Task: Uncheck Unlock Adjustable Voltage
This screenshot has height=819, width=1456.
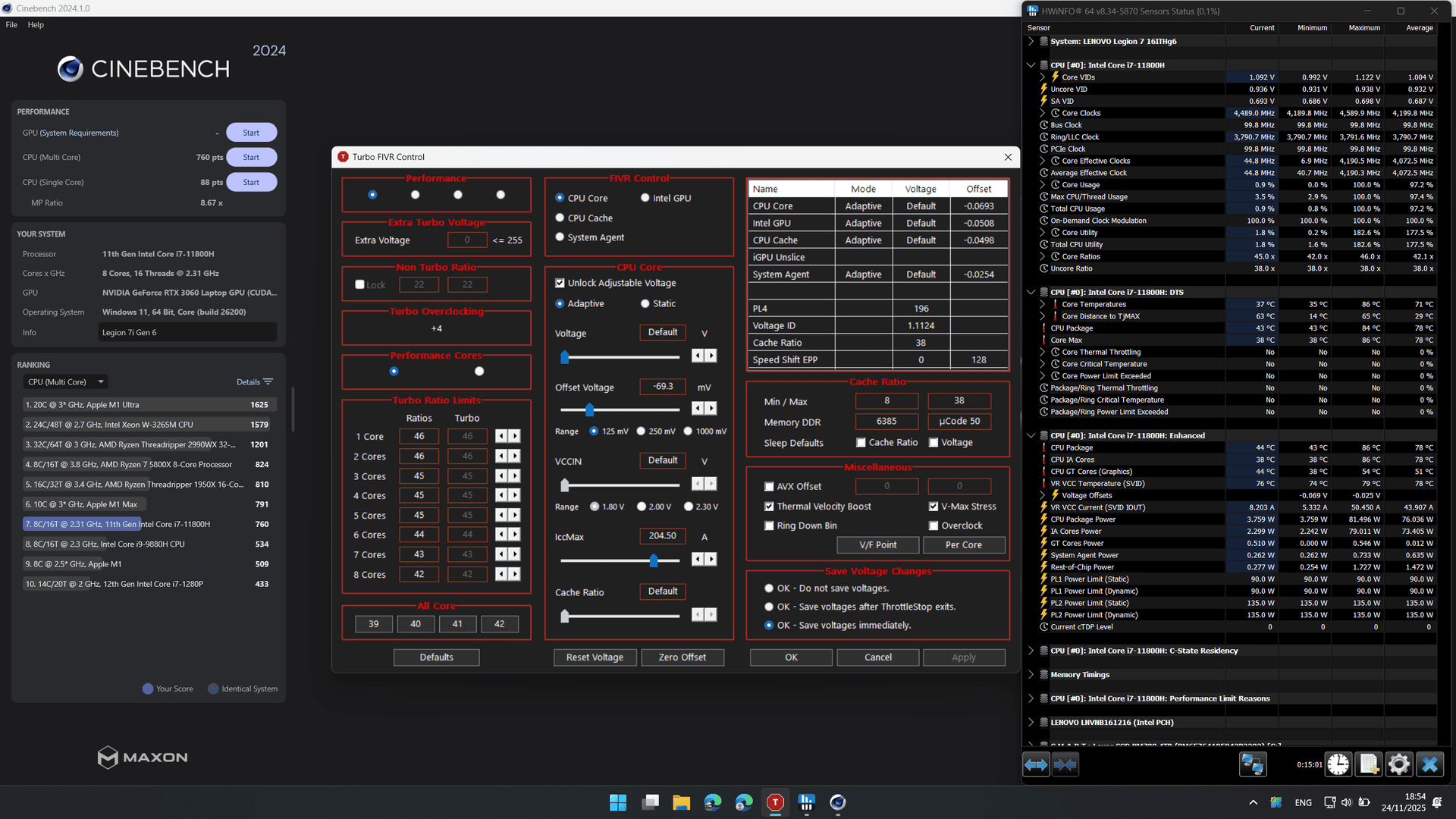Action: (x=560, y=283)
